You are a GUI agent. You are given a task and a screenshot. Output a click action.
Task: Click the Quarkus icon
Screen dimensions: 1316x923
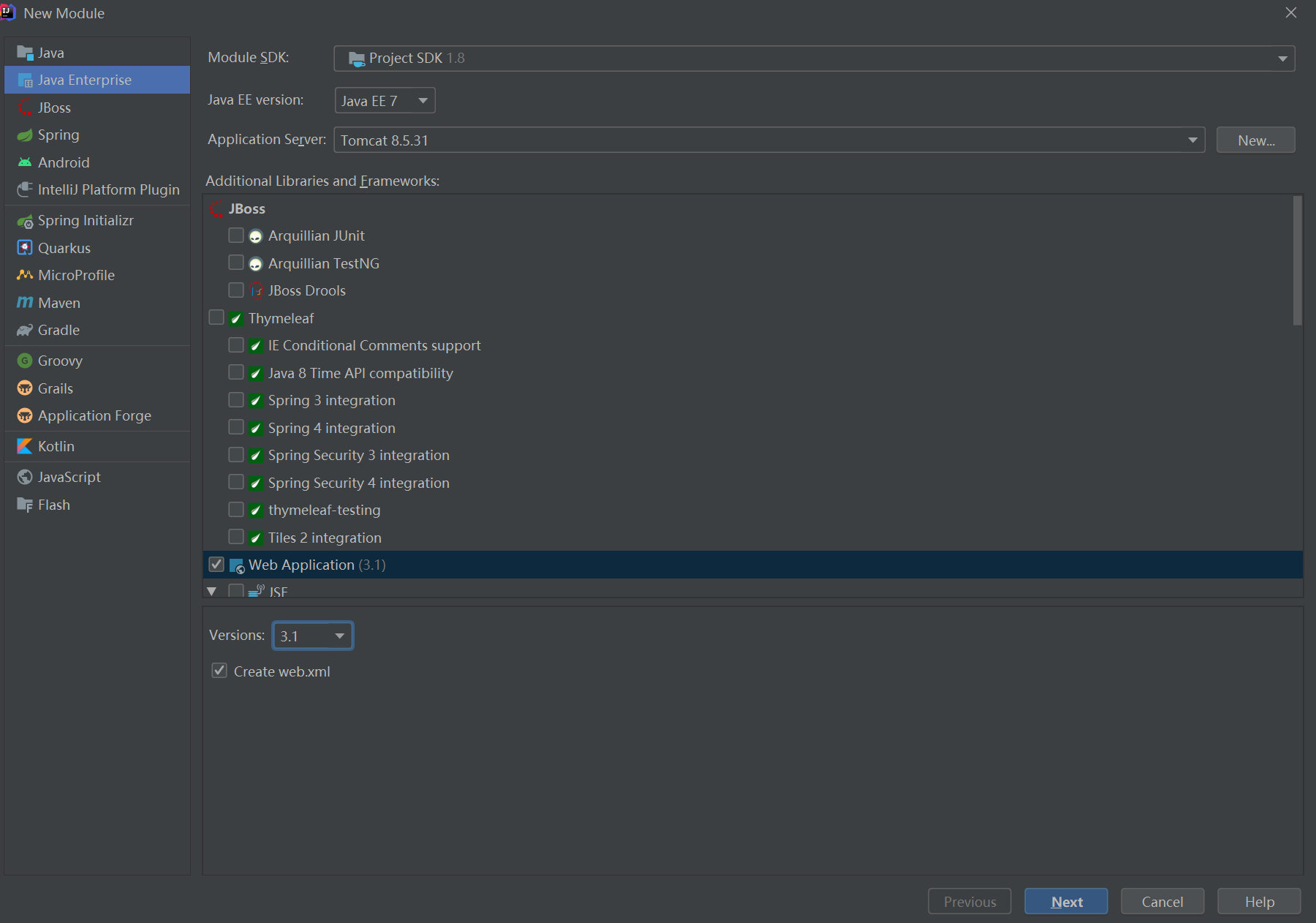(x=25, y=248)
